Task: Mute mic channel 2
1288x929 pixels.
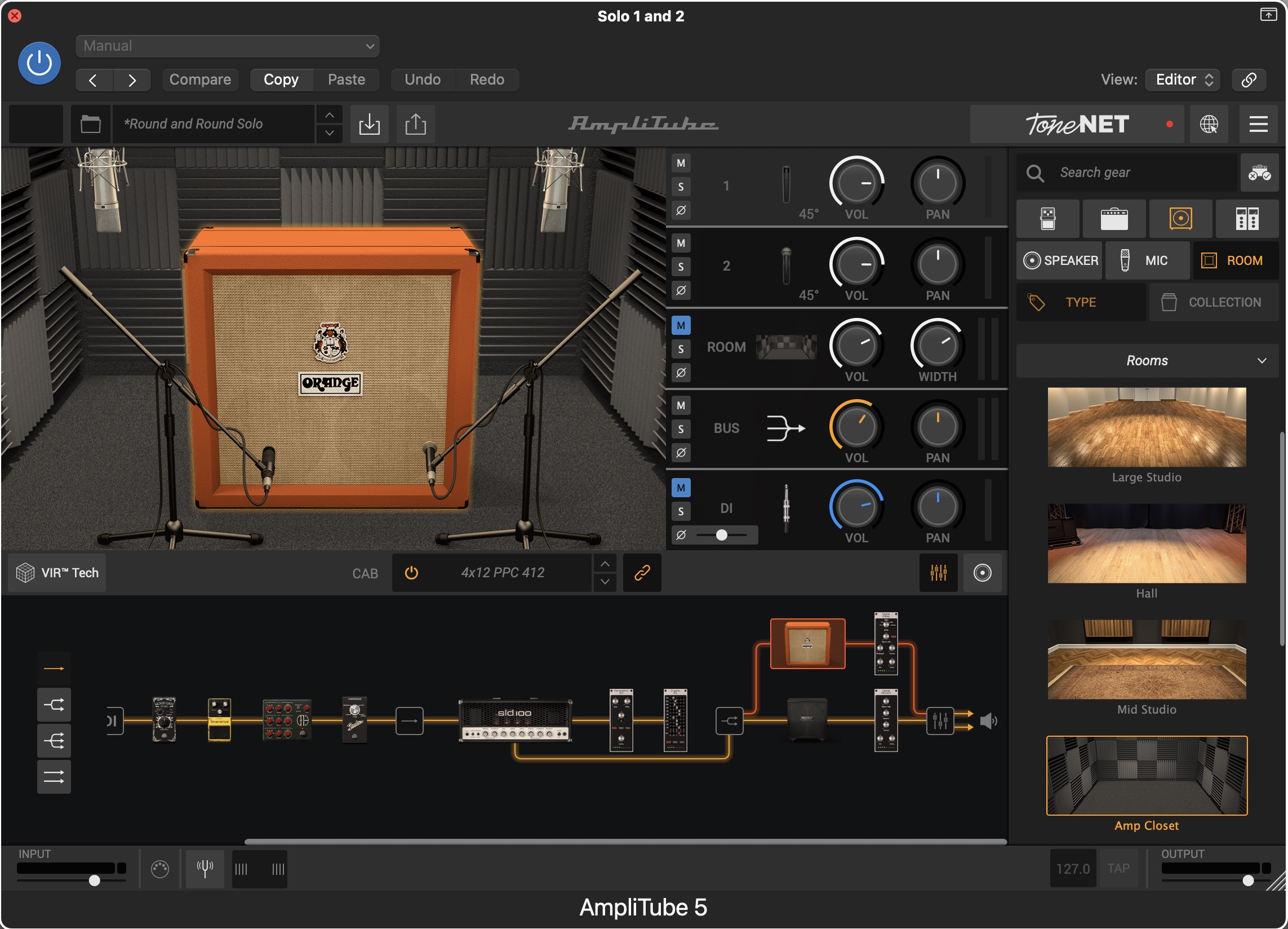Action: (x=681, y=244)
